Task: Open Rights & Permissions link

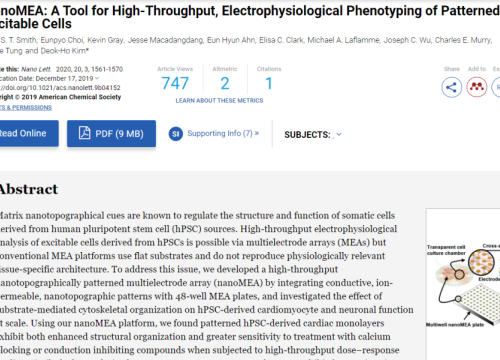Action: 26,108
